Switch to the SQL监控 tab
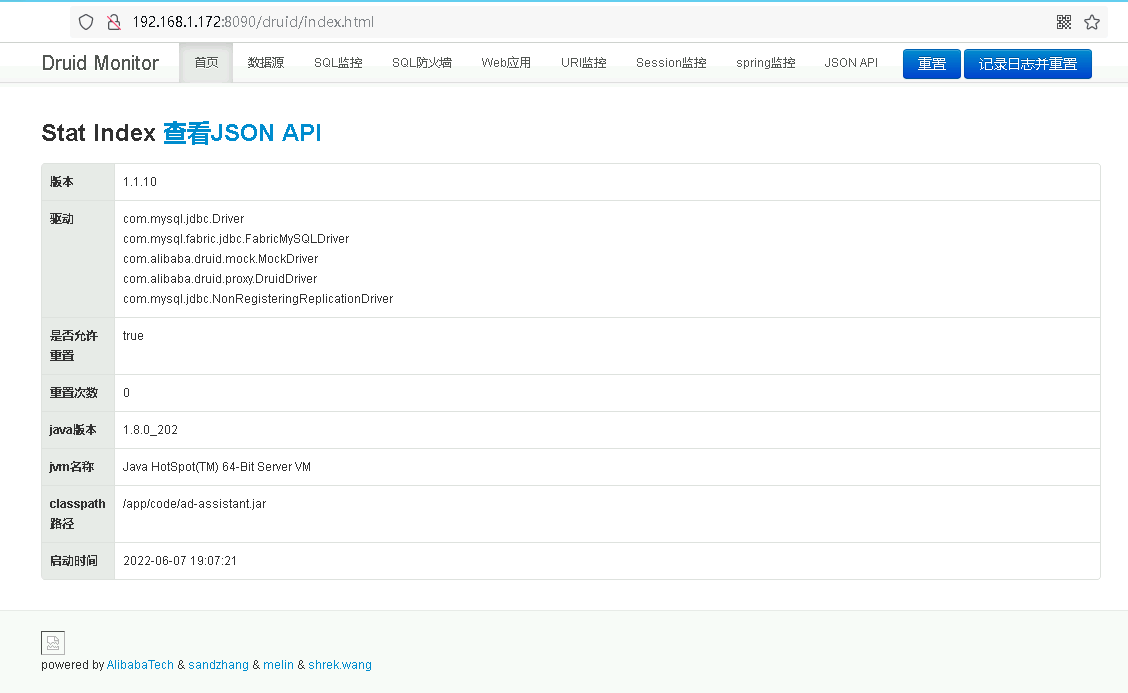This screenshot has width=1128, height=693. [338, 63]
